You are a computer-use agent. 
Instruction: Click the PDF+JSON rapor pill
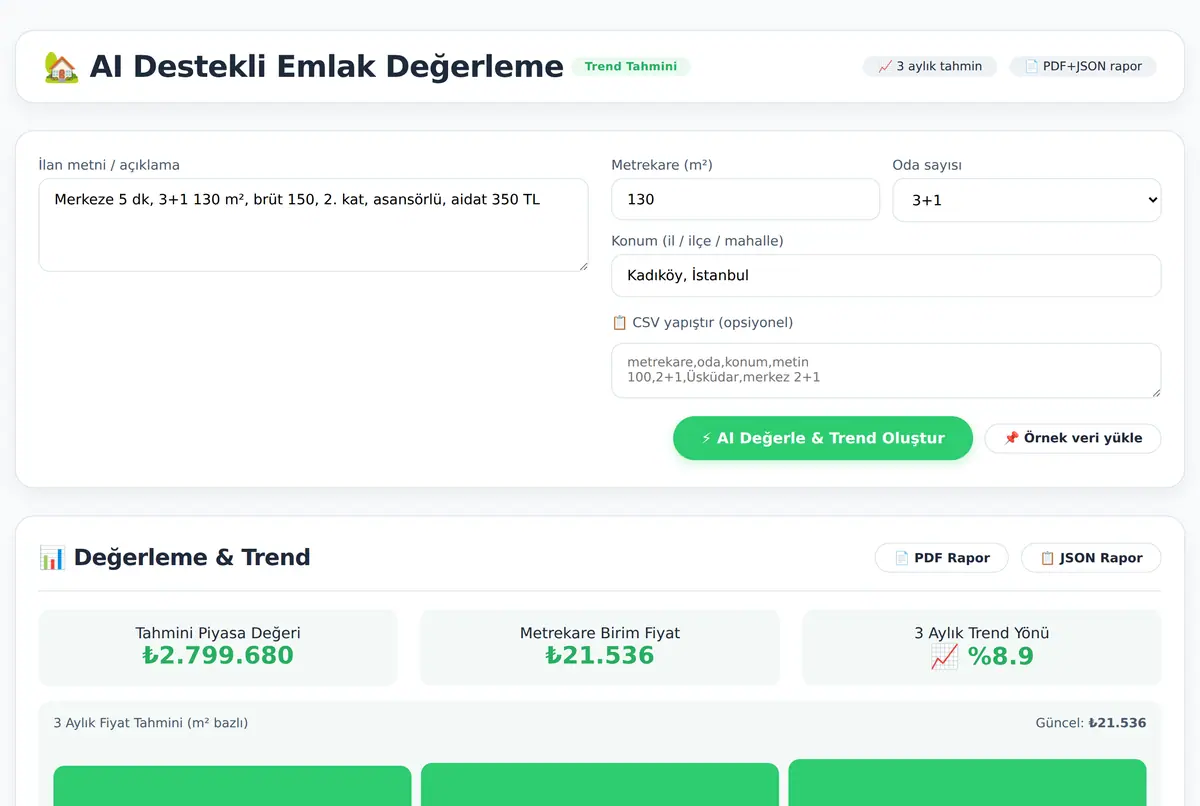(x=1083, y=66)
